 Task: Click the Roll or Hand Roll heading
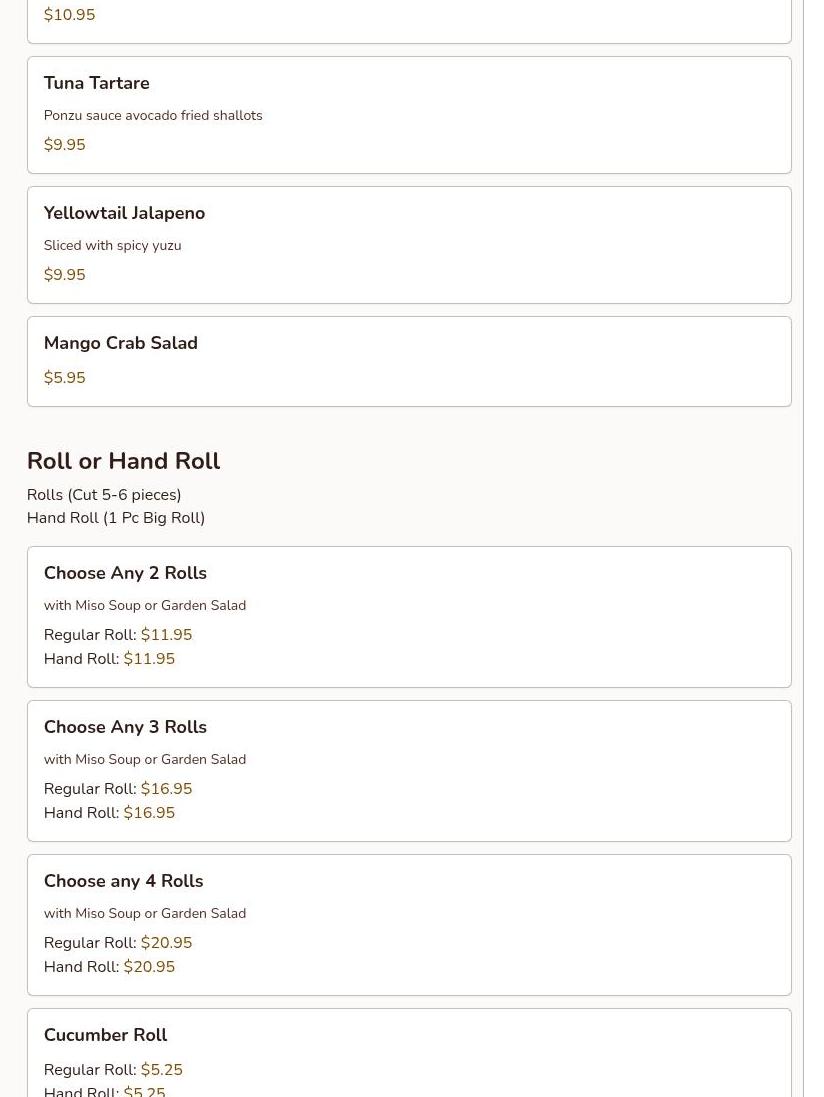click(x=124, y=460)
